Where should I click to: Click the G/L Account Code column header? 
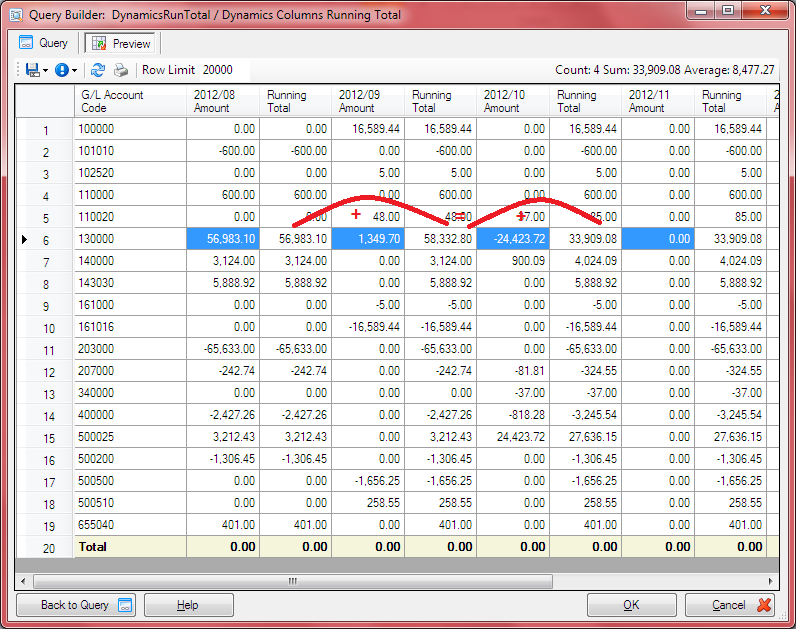click(x=130, y=101)
